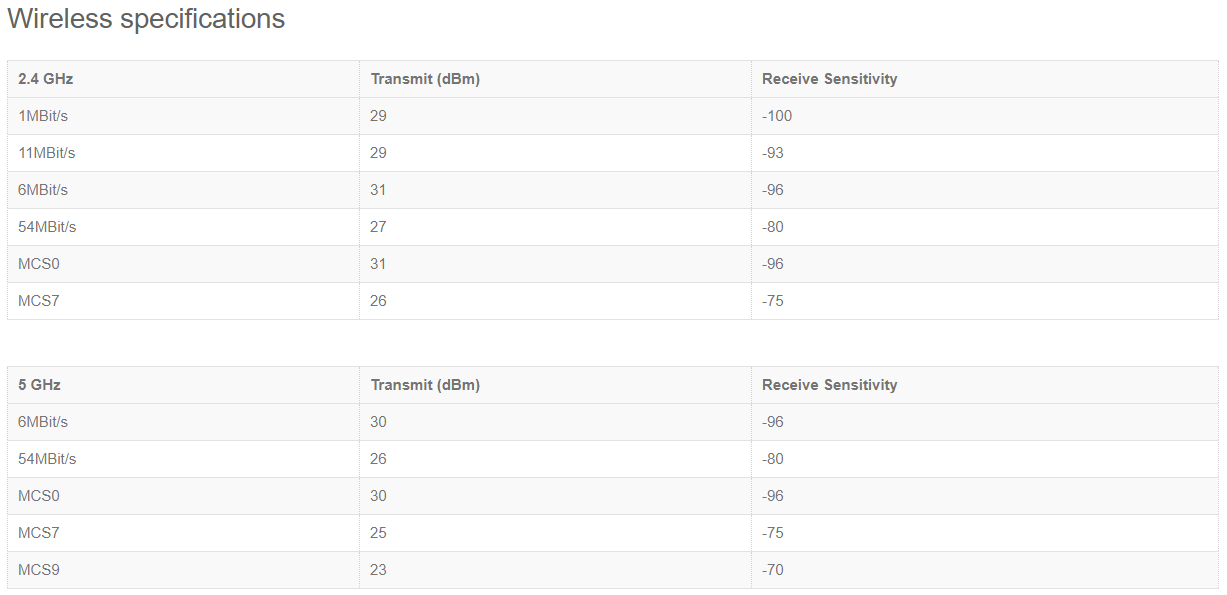Click the transmit value 23 for MCS9
This screenshot has height=595, width=1227.
378,570
